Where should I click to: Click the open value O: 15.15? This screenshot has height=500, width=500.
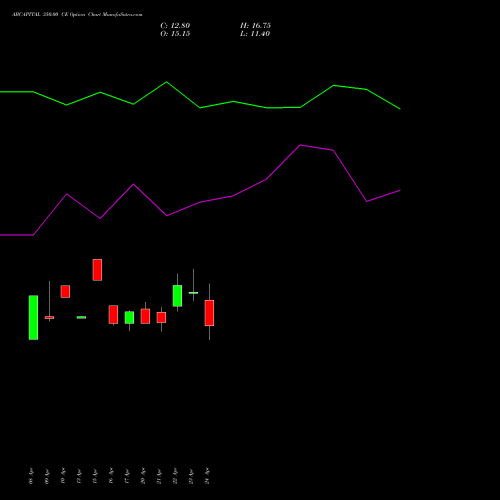(175, 34)
